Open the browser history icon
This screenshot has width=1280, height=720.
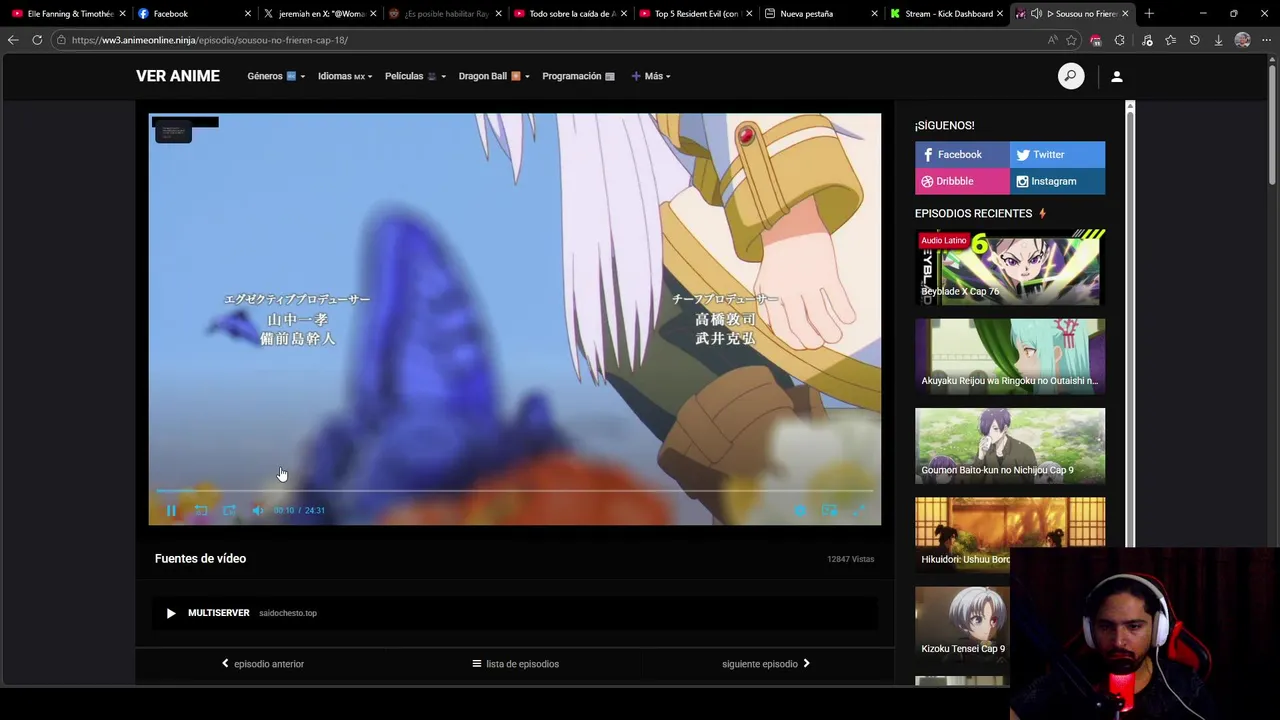[1194, 40]
